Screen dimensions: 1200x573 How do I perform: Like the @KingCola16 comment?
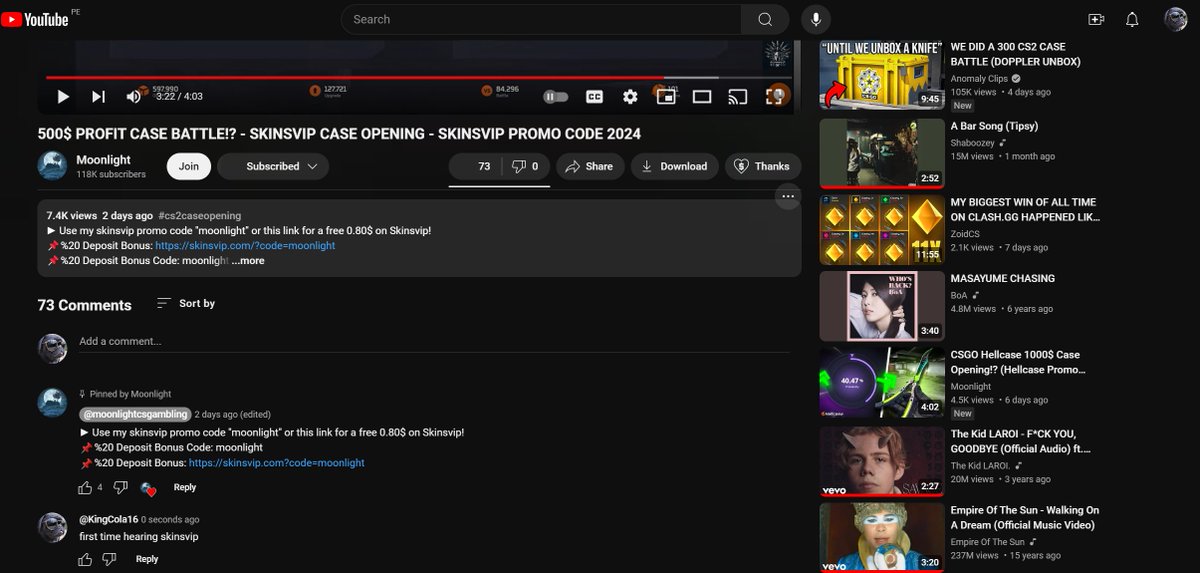click(x=85, y=559)
